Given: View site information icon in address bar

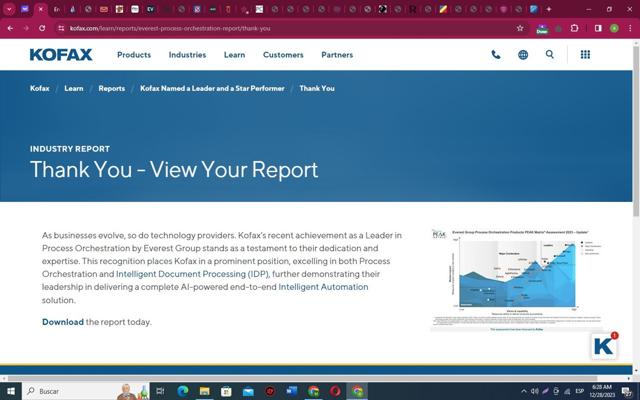Looking at the screenshot, I should tap(61, 28).
